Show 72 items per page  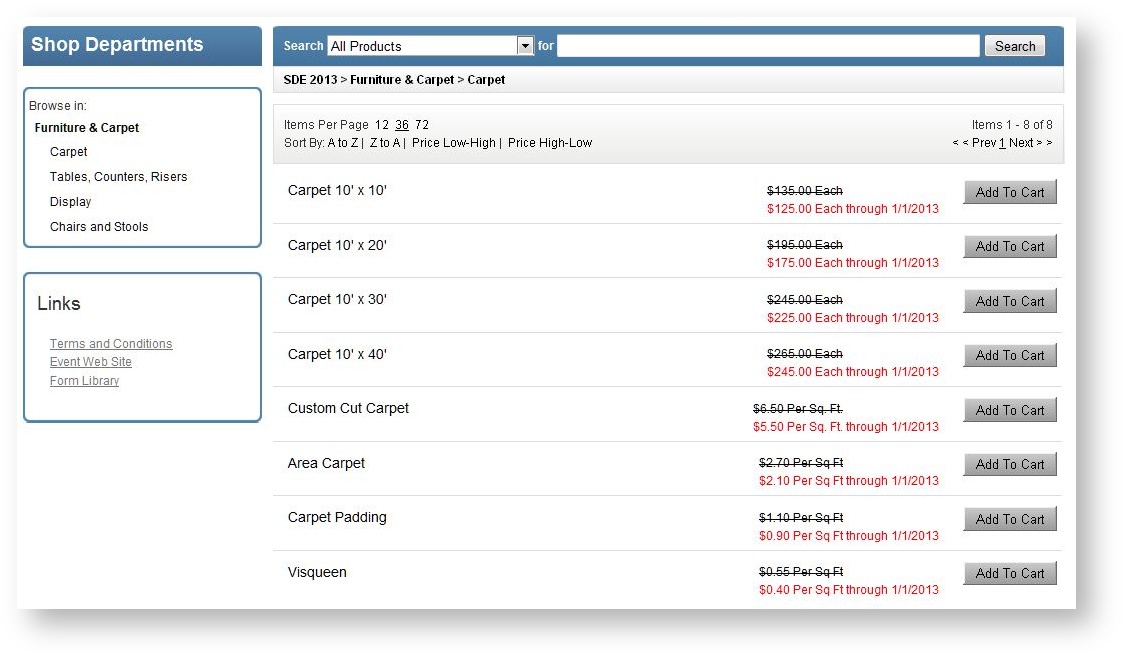click(422, 125)
